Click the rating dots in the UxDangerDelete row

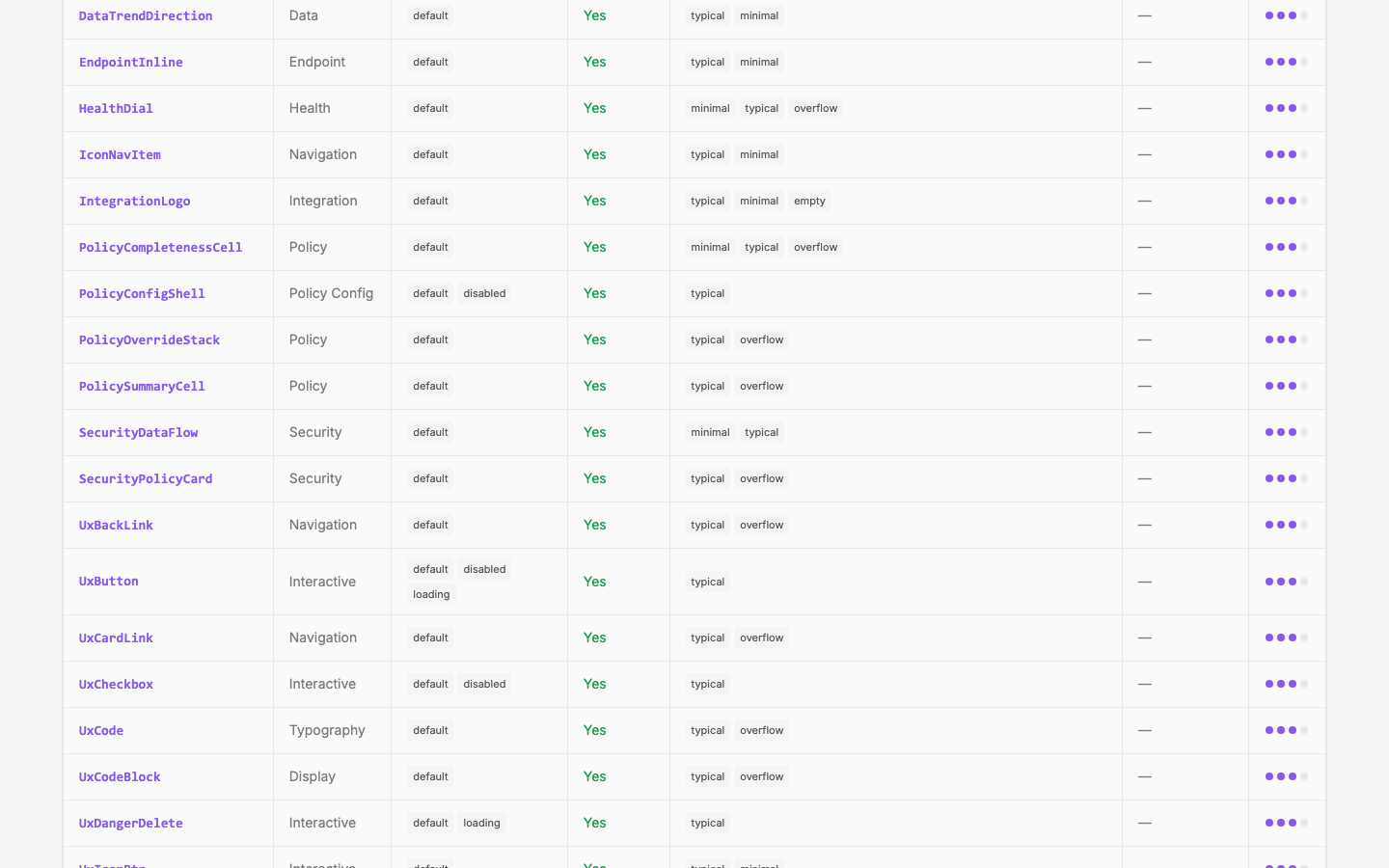tap(1287, 823)
